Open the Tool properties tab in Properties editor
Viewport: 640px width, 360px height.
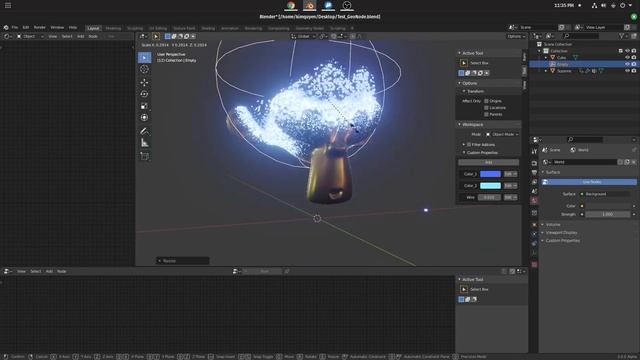(534, 151)
